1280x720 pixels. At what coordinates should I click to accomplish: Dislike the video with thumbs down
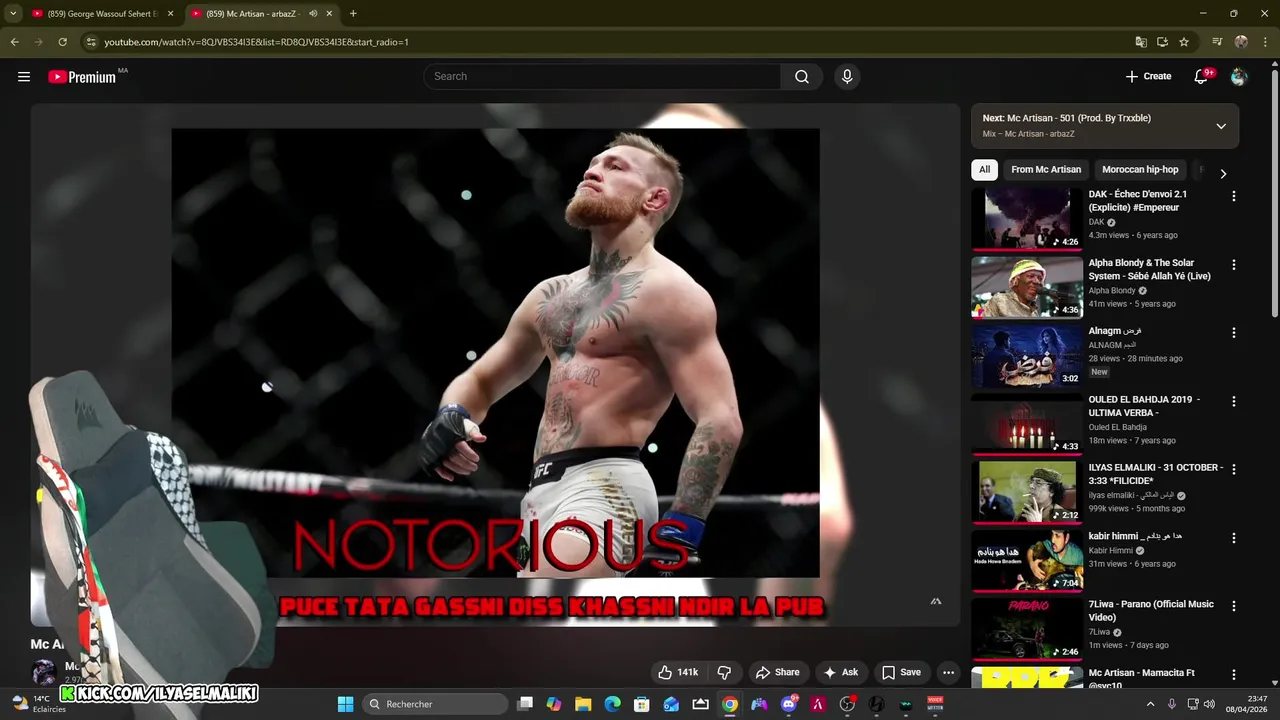coord(725,672)
